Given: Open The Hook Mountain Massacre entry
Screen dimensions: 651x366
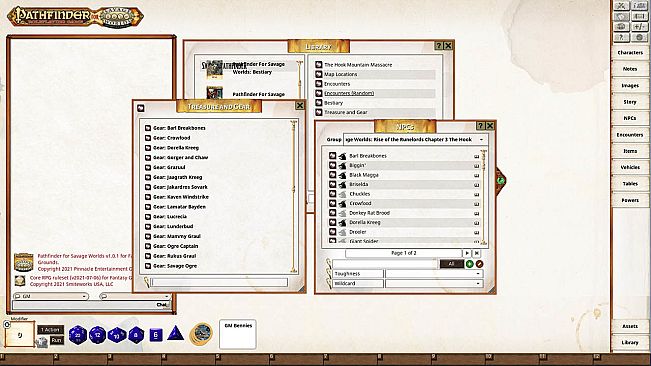Looking at the screenshot, I should [x=358, y=65].
